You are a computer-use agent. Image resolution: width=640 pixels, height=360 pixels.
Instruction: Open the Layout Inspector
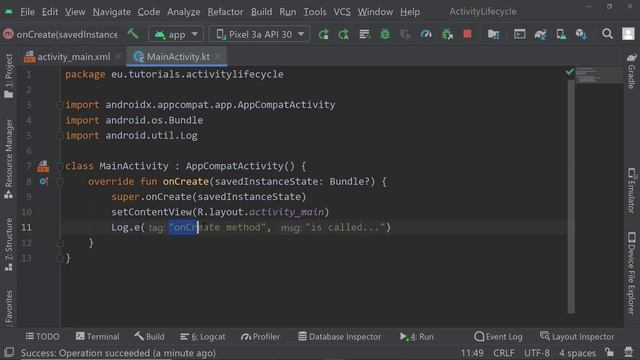pos(577,336)
